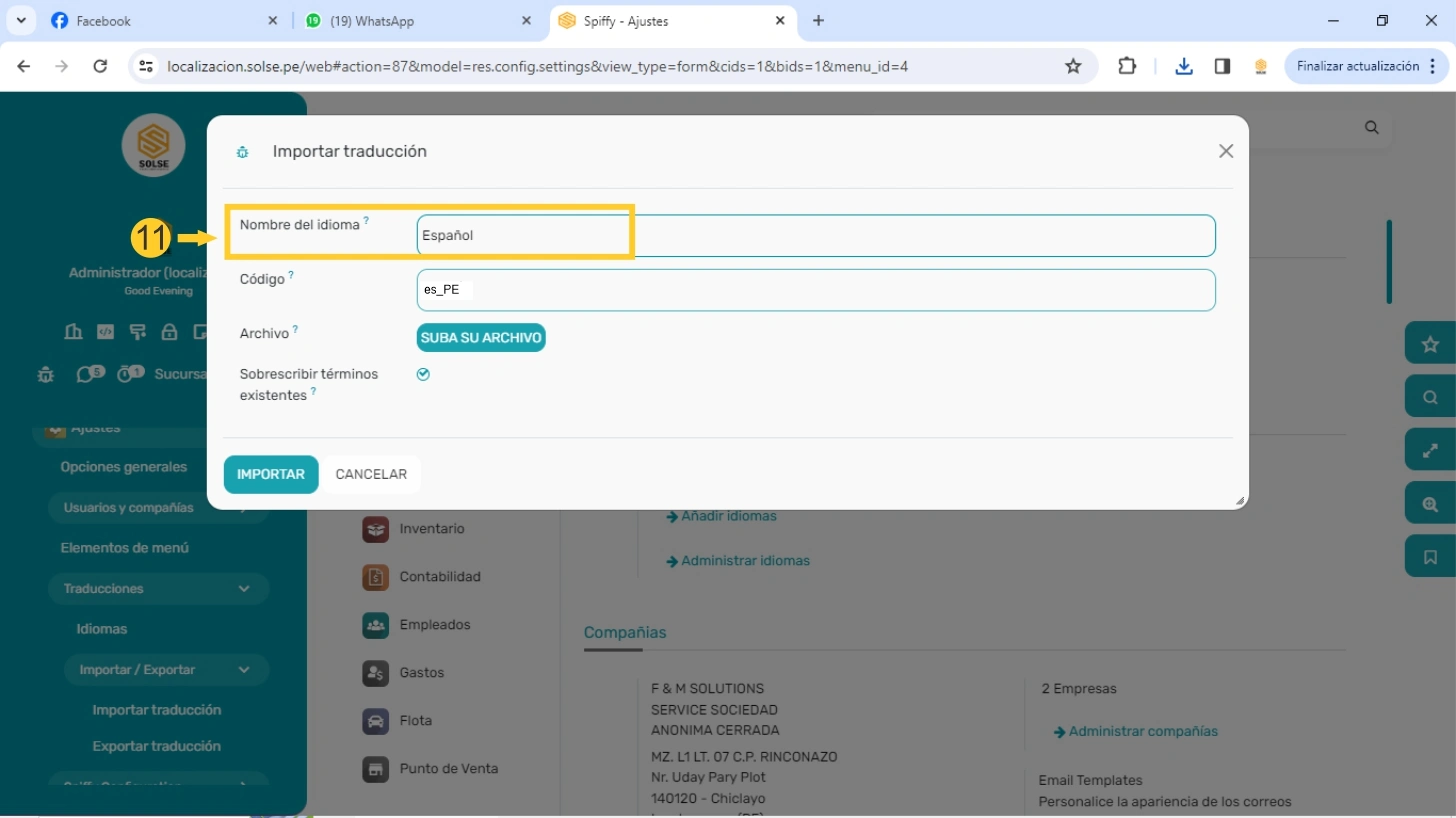The image size is (1456, 818).
Task: Open the code developer icon in sidebar
Action: tap(105, 332)
